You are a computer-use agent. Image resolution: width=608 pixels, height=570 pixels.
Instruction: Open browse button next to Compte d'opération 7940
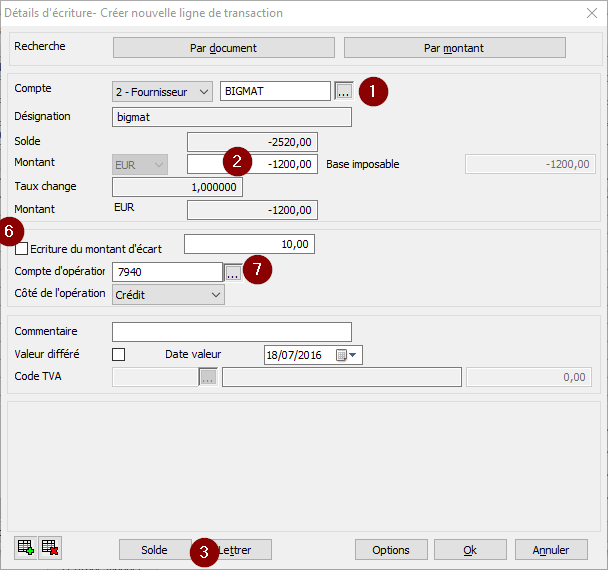click(x=232, y=272)
